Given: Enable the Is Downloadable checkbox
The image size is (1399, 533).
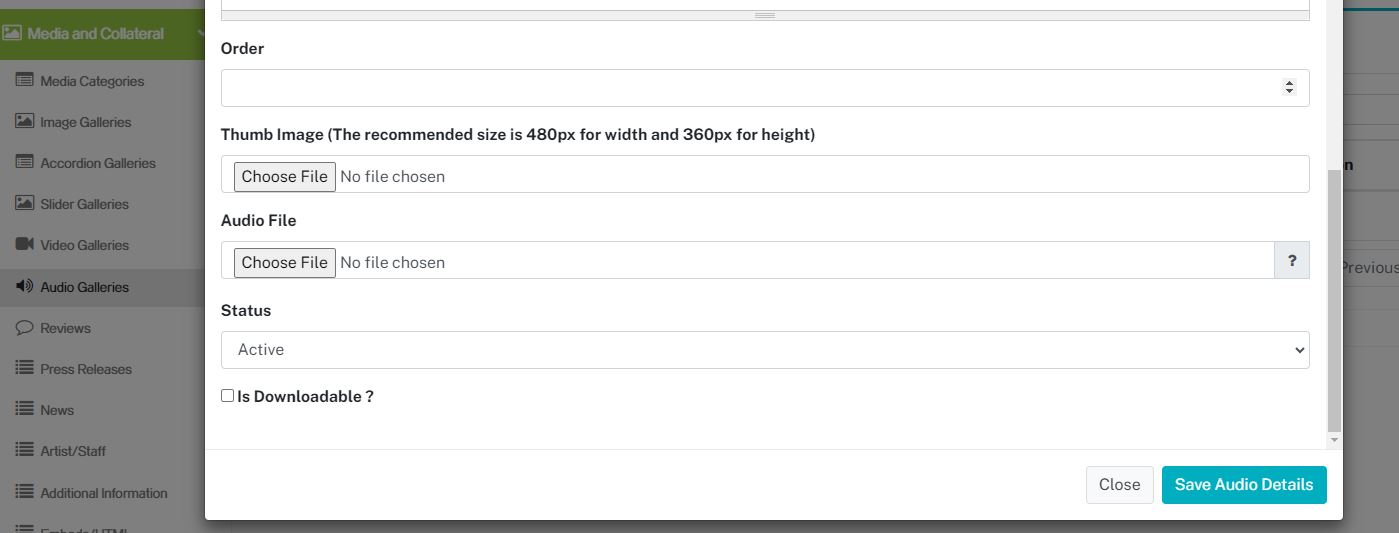Looking at the screenshot, I should (227, 396).
